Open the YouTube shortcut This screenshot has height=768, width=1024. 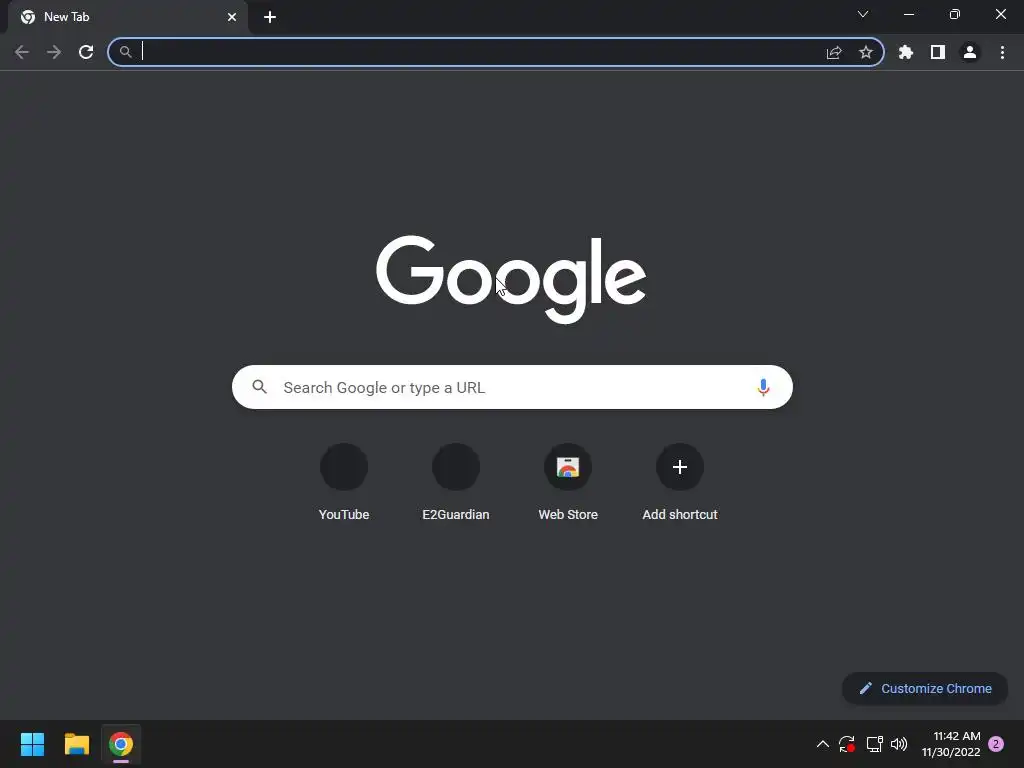344,484
